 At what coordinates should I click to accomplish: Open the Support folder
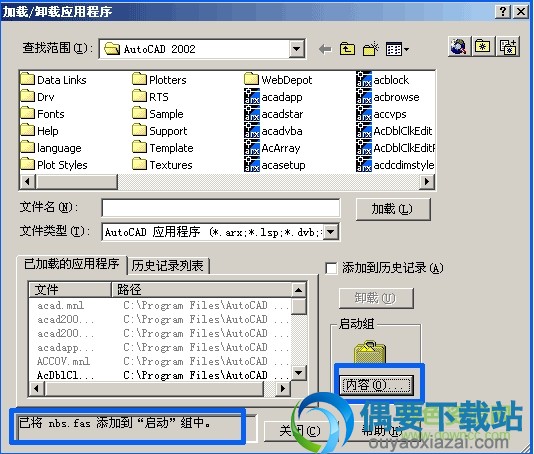160,131
